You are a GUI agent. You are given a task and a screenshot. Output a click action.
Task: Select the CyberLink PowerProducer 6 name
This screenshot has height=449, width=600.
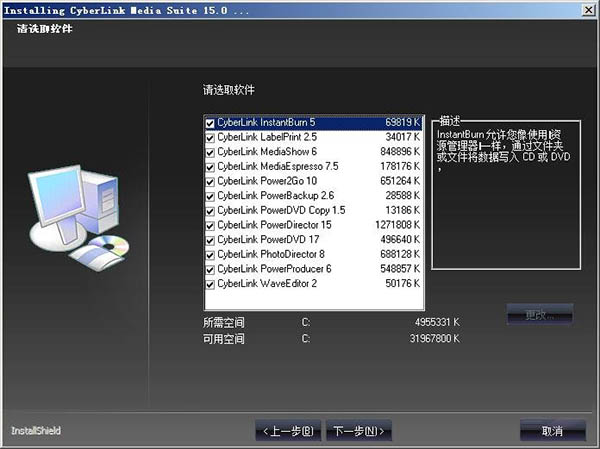coord(274,269)
